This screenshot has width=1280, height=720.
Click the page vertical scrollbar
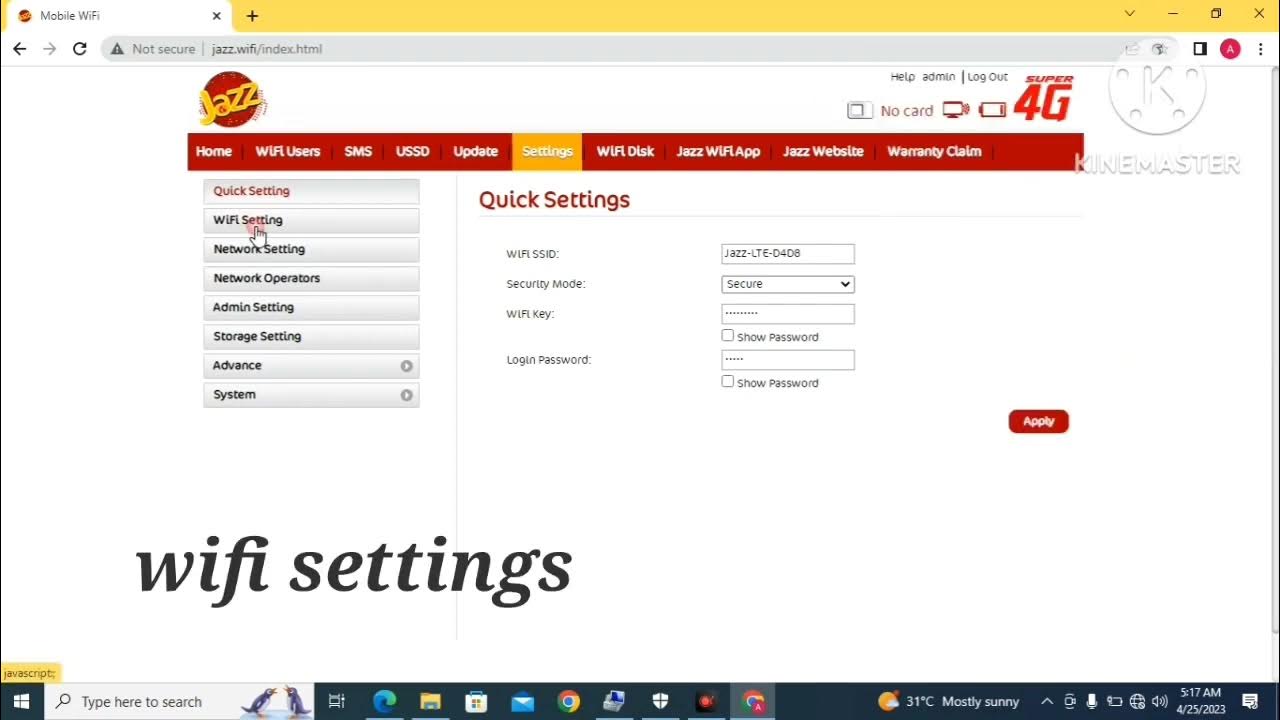(x=1274, y=350)
